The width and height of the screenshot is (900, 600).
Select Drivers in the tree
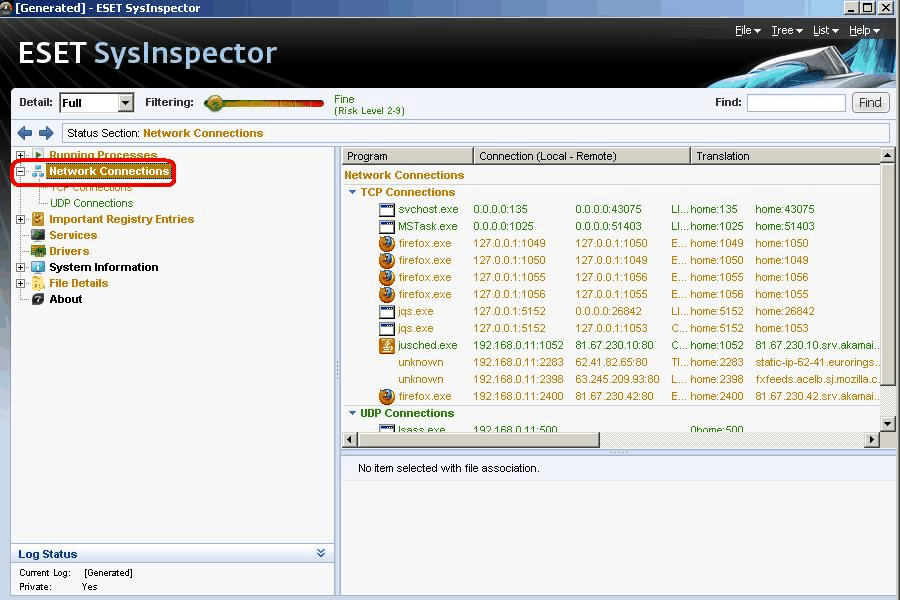point(69,251)
